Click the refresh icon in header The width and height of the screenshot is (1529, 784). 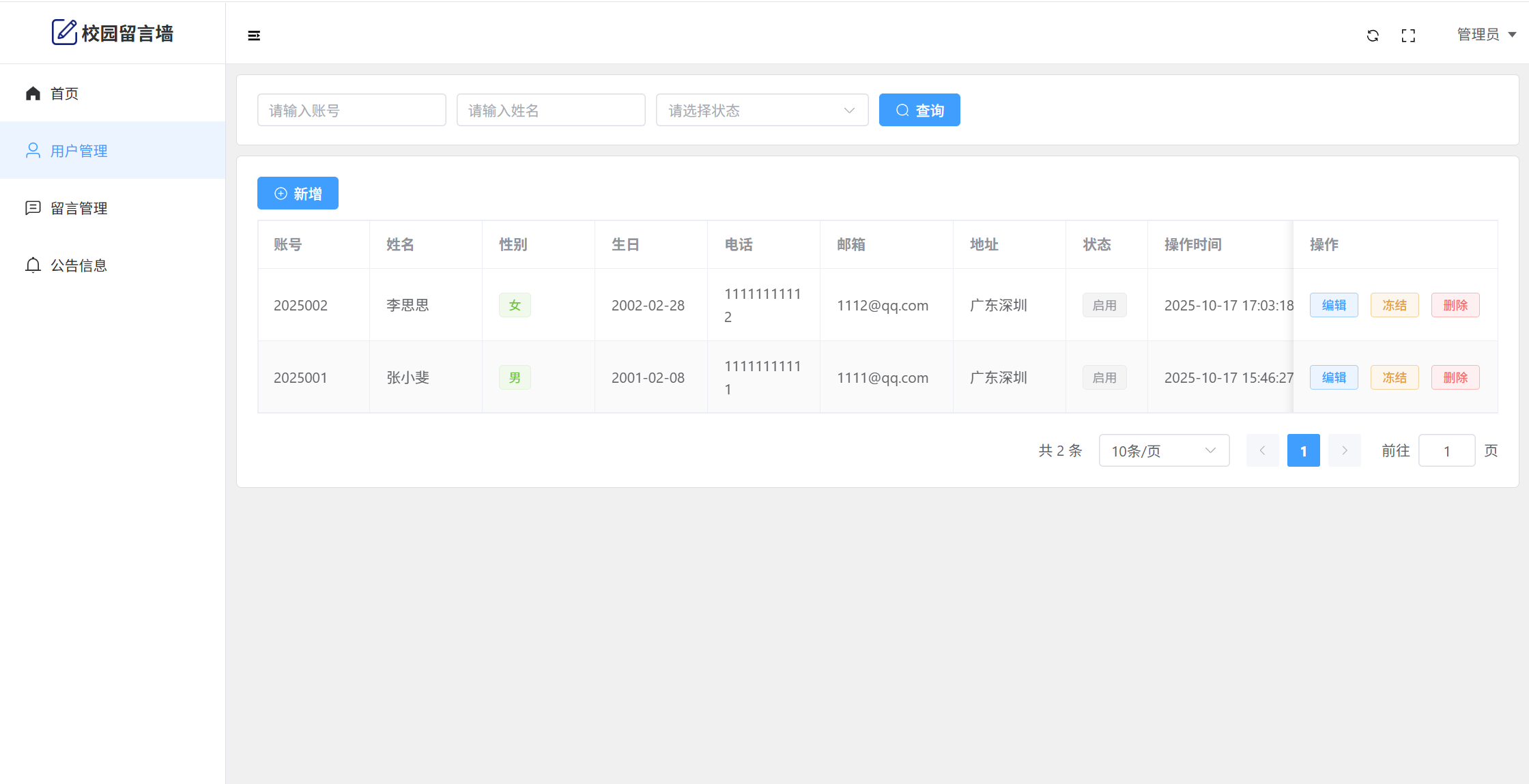click(1373, 35)
